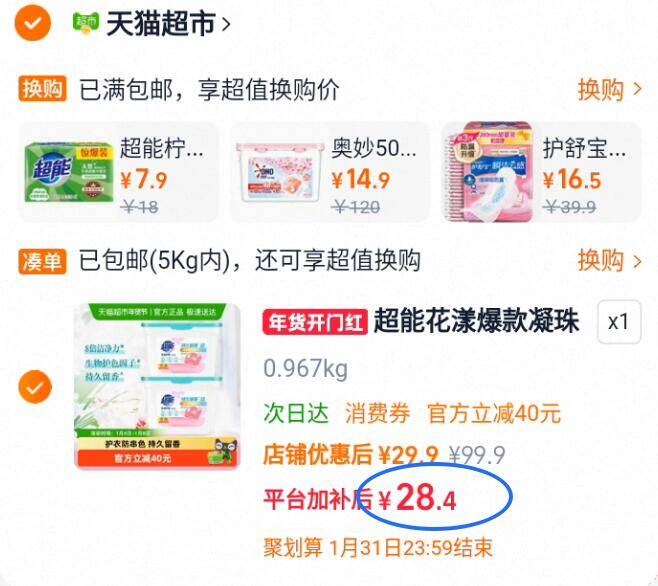The image size is (658, 586).
Task: Select the 护舒宝 ¥16.5 add-on offer
Action: (542, 172)
